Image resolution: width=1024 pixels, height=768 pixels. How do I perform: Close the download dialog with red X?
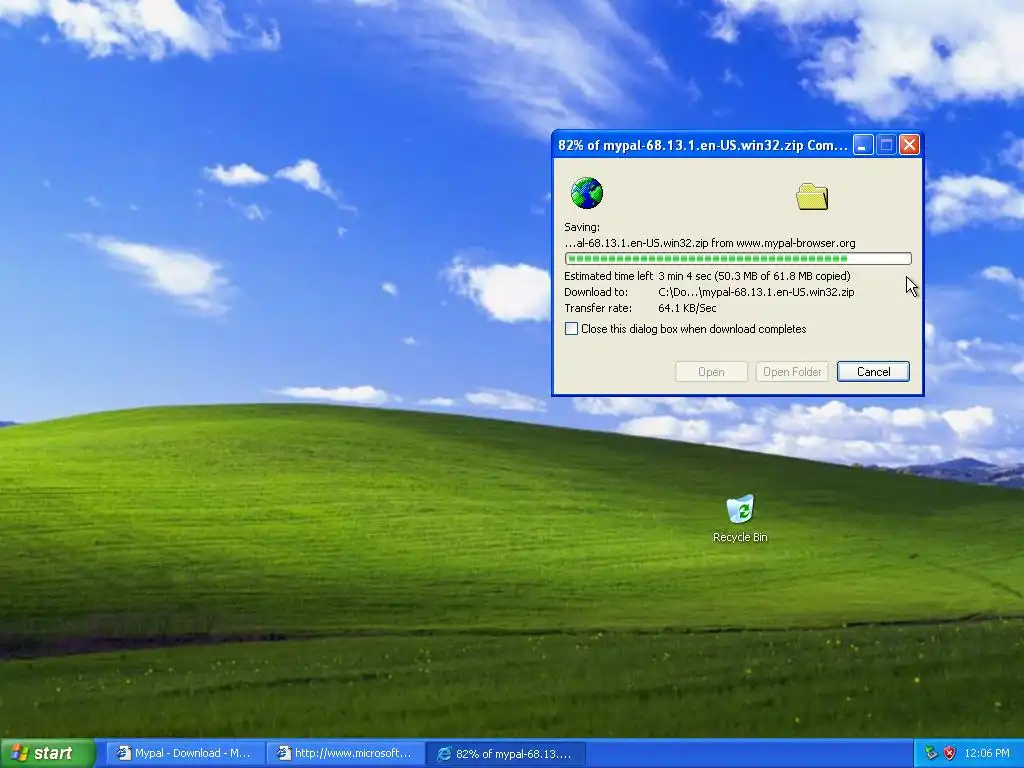(x=909, y=145)
